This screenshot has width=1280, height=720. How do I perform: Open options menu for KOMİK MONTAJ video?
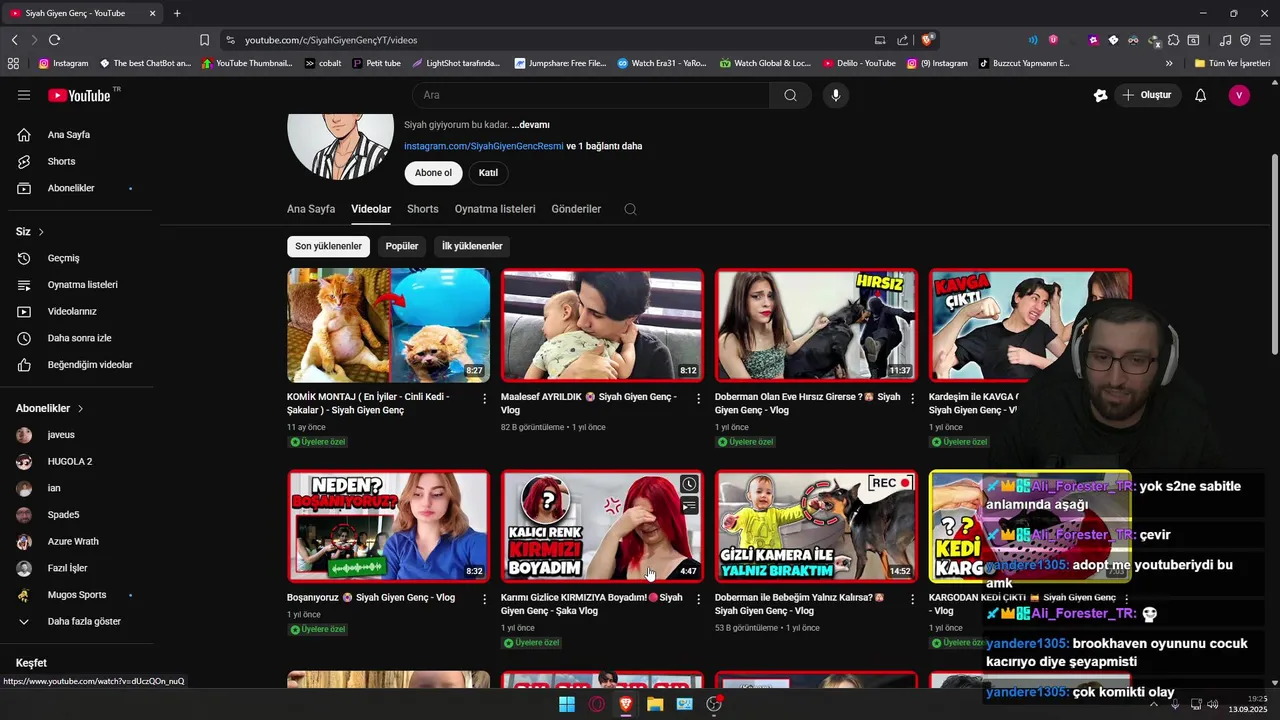(485, 399)
